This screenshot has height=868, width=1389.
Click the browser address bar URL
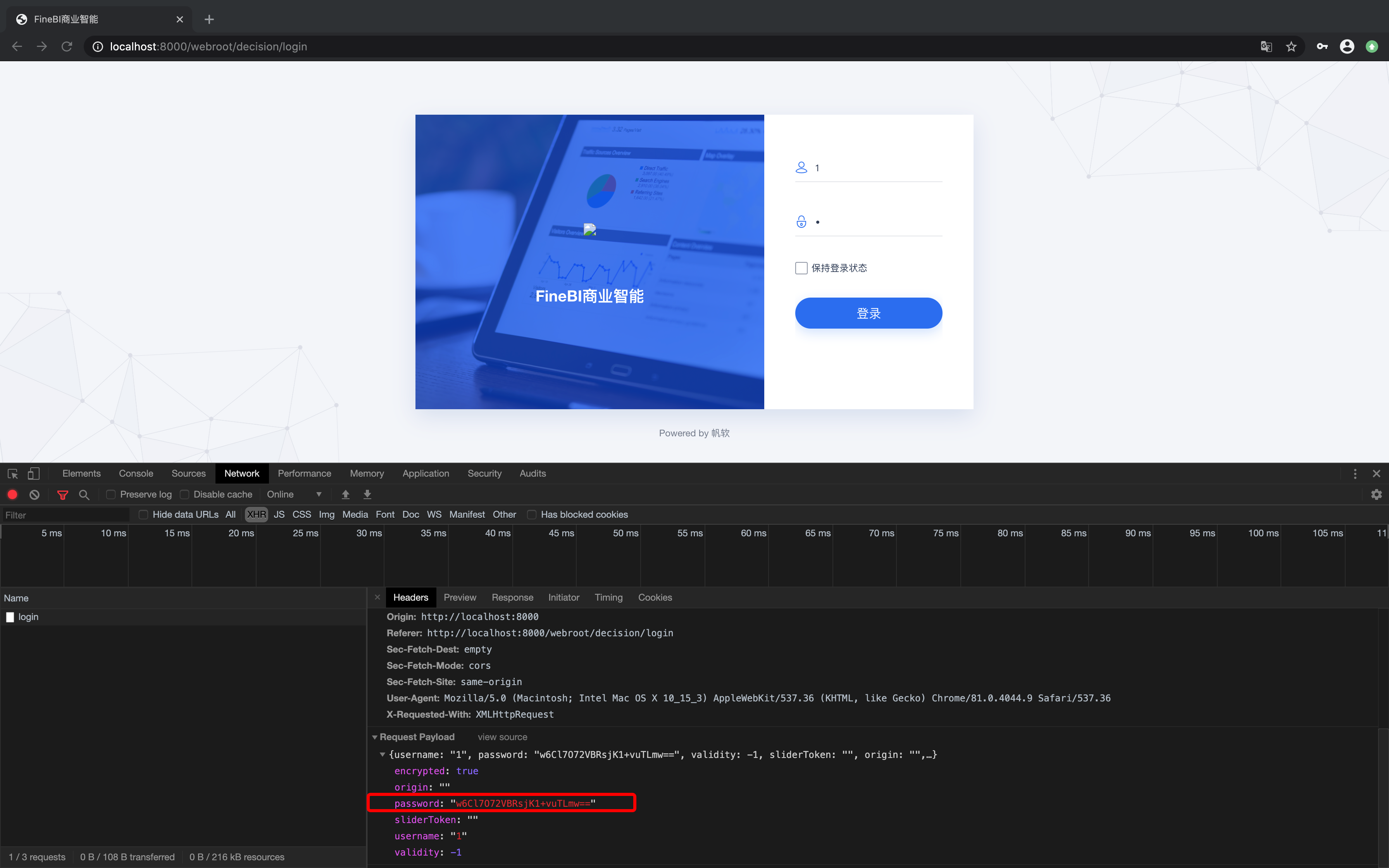tap(209, 46)
